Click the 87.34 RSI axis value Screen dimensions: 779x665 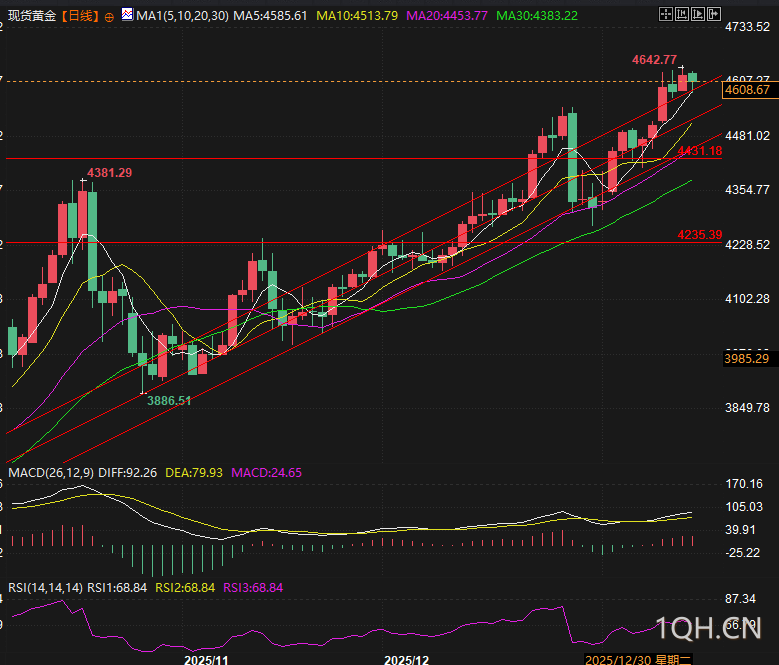pos(740,599)
